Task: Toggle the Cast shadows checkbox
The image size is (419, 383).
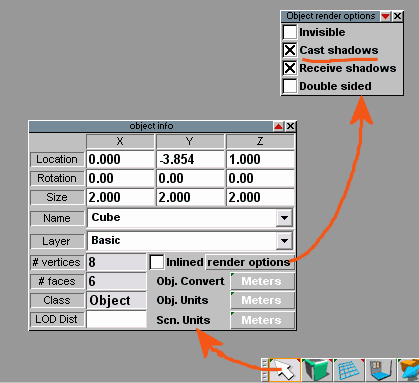Action: coord(290,50)
